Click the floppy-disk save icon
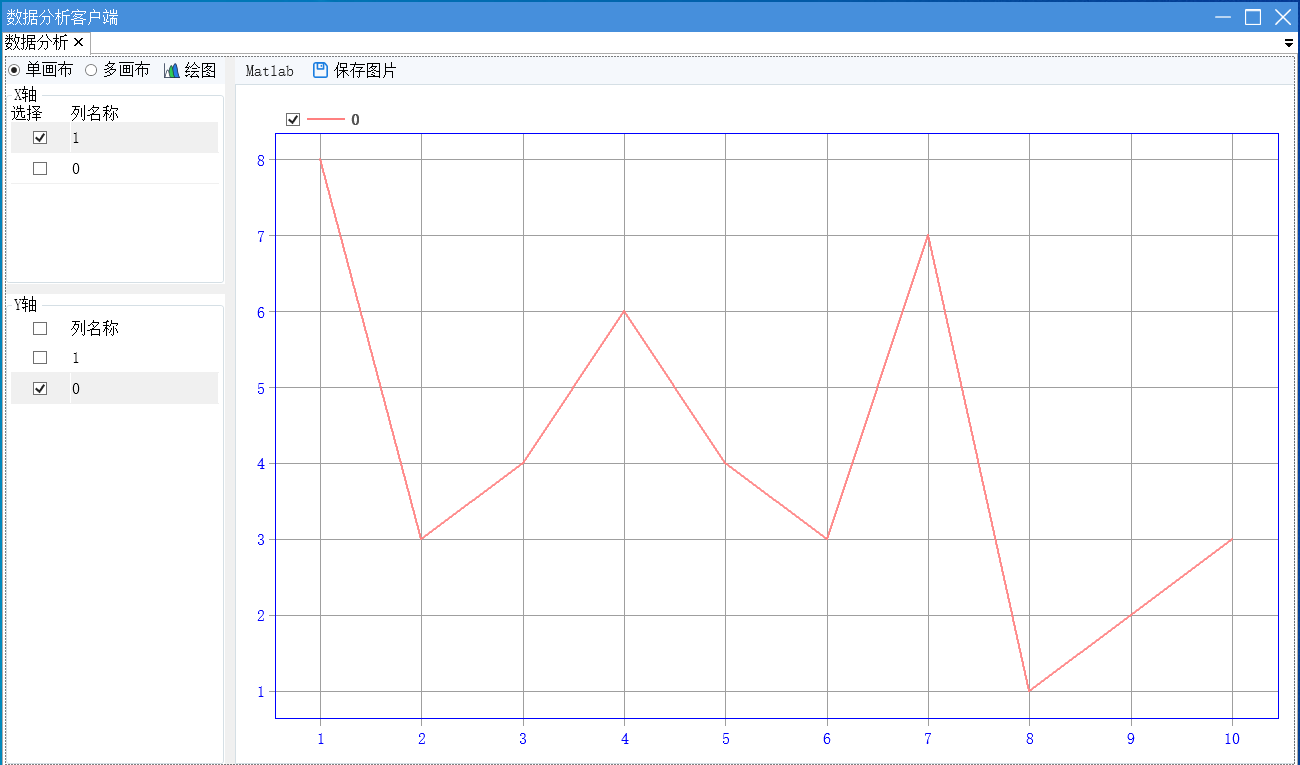Image resolution: width=1300 pixels, height=765 pixels. tap(320, 70)
